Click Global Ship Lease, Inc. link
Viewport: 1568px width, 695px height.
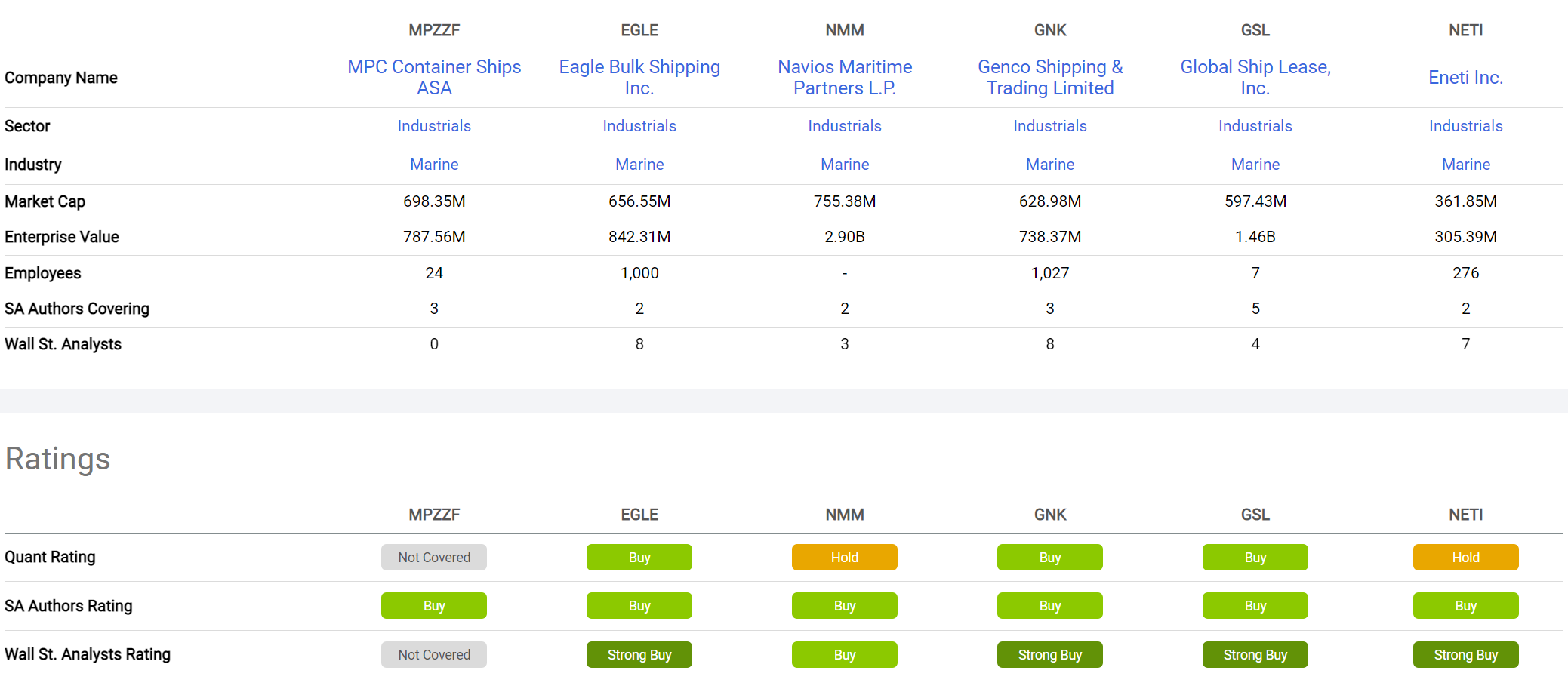tap(1255, 78)
